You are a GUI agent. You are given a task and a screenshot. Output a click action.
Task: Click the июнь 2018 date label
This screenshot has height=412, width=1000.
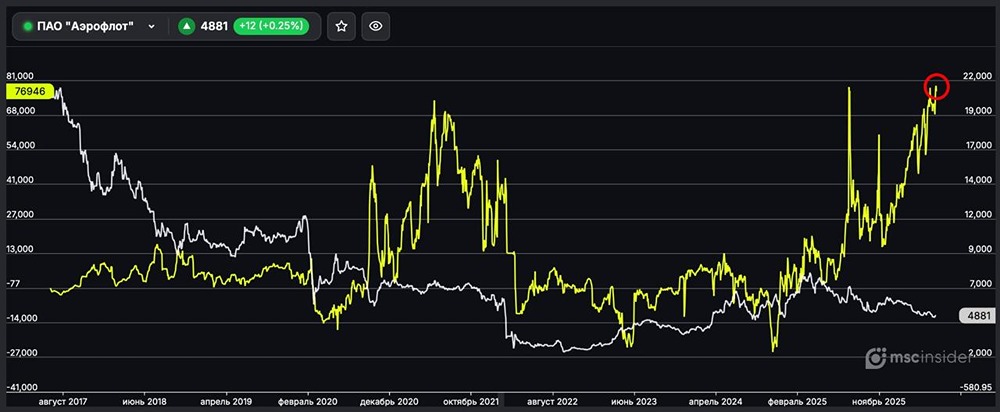[144, 402]
